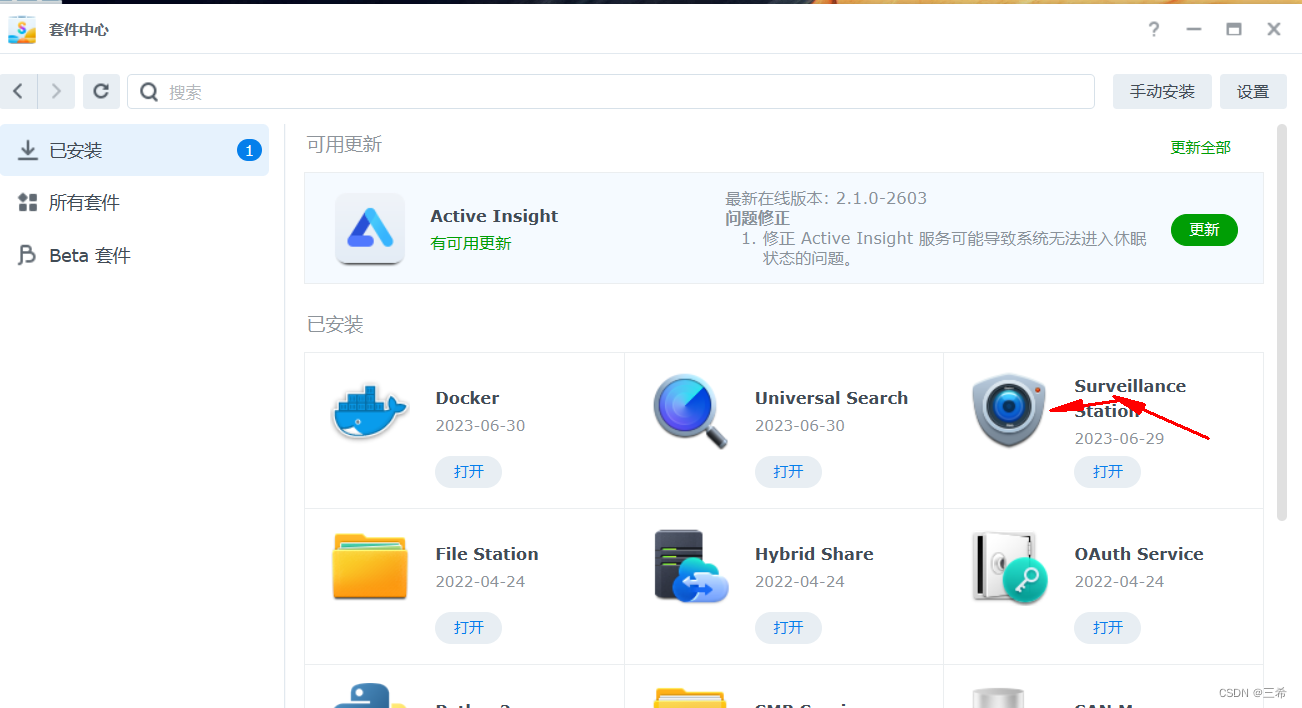The image size is (1302, 708).
Task: Click vertical scrollbar of package list
Action: point(1282,322)
